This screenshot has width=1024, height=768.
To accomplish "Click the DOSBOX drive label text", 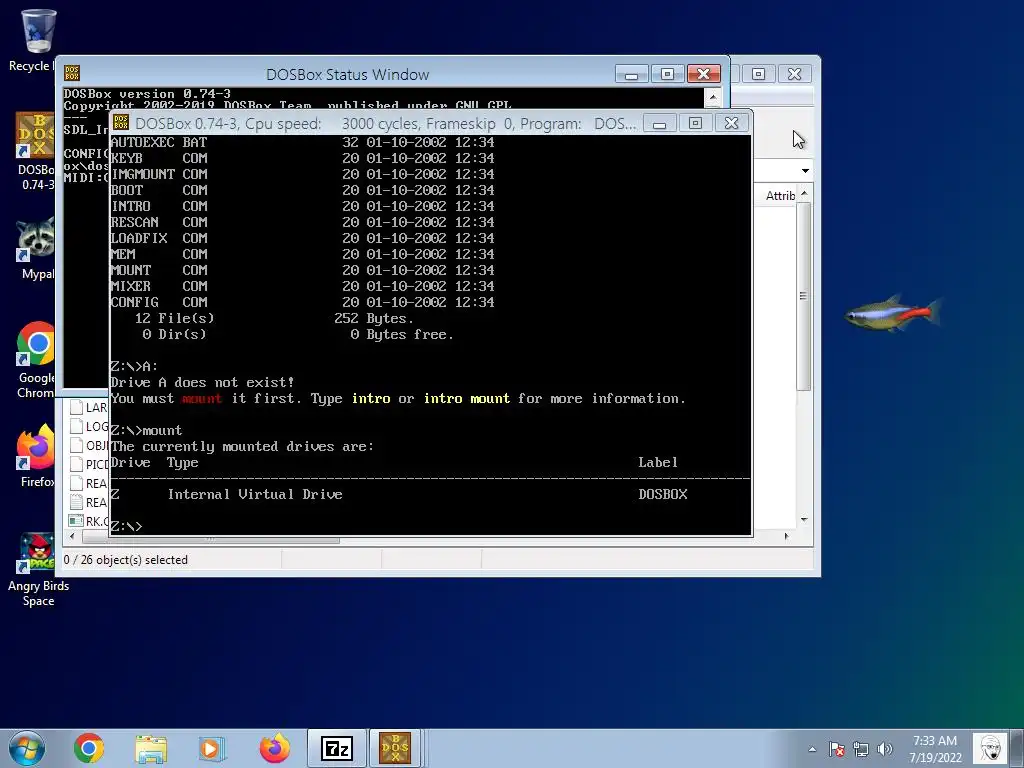I will [663, 494].
